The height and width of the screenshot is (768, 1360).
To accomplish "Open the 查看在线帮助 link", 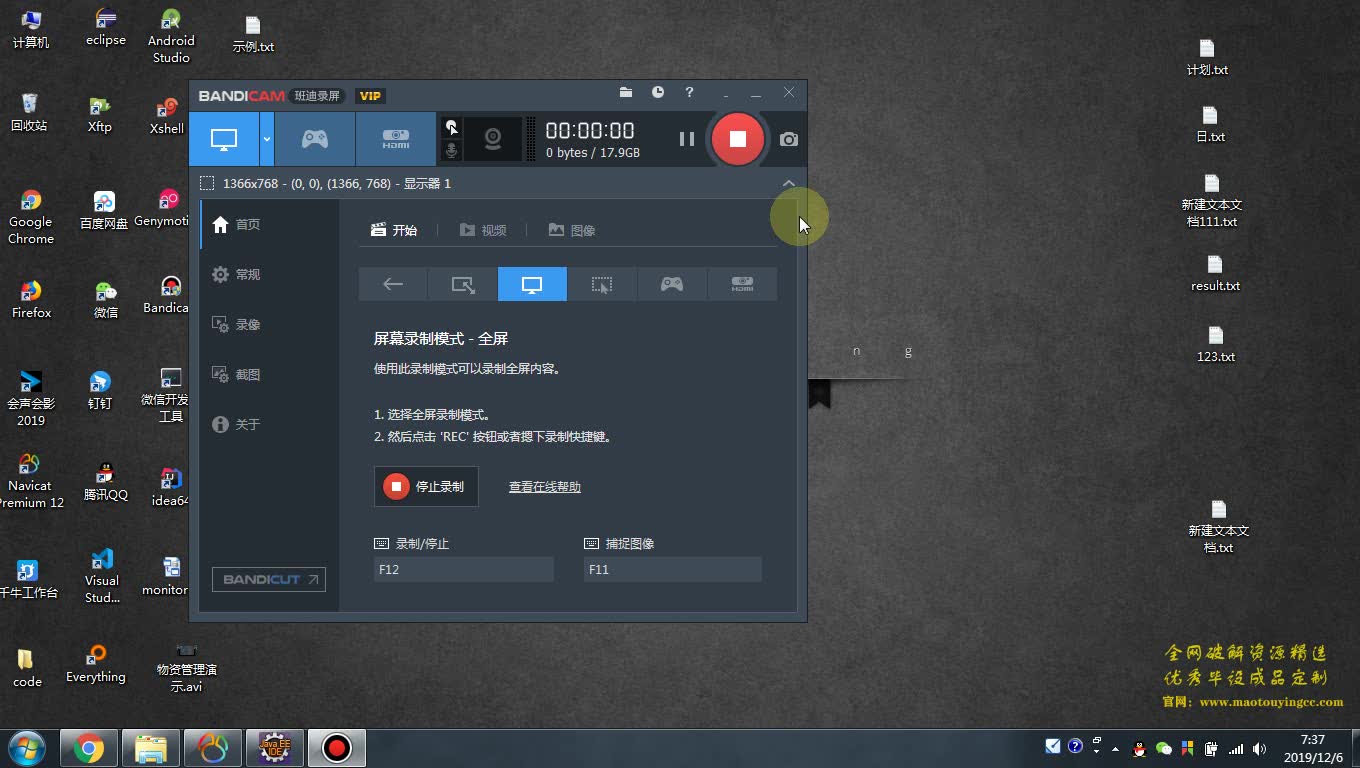I will (545, 487).
